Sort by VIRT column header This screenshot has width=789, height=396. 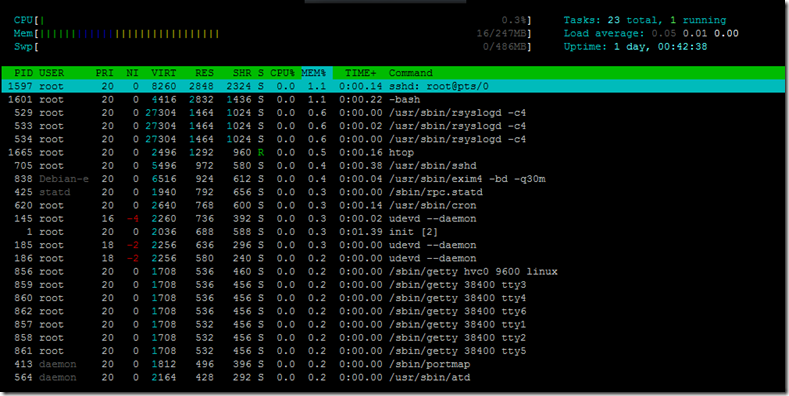click(x=164, y=73)
